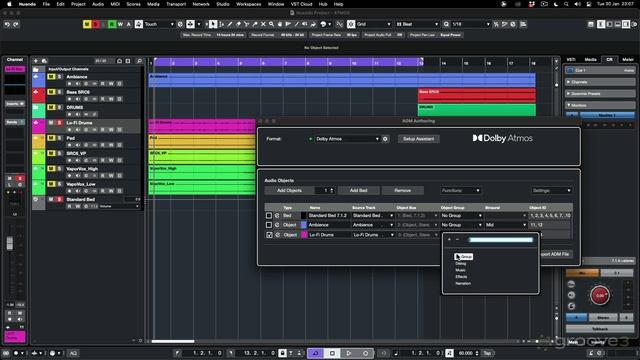Click the Setup Assistant button
The image size is (640, 360).
(418, 139)
